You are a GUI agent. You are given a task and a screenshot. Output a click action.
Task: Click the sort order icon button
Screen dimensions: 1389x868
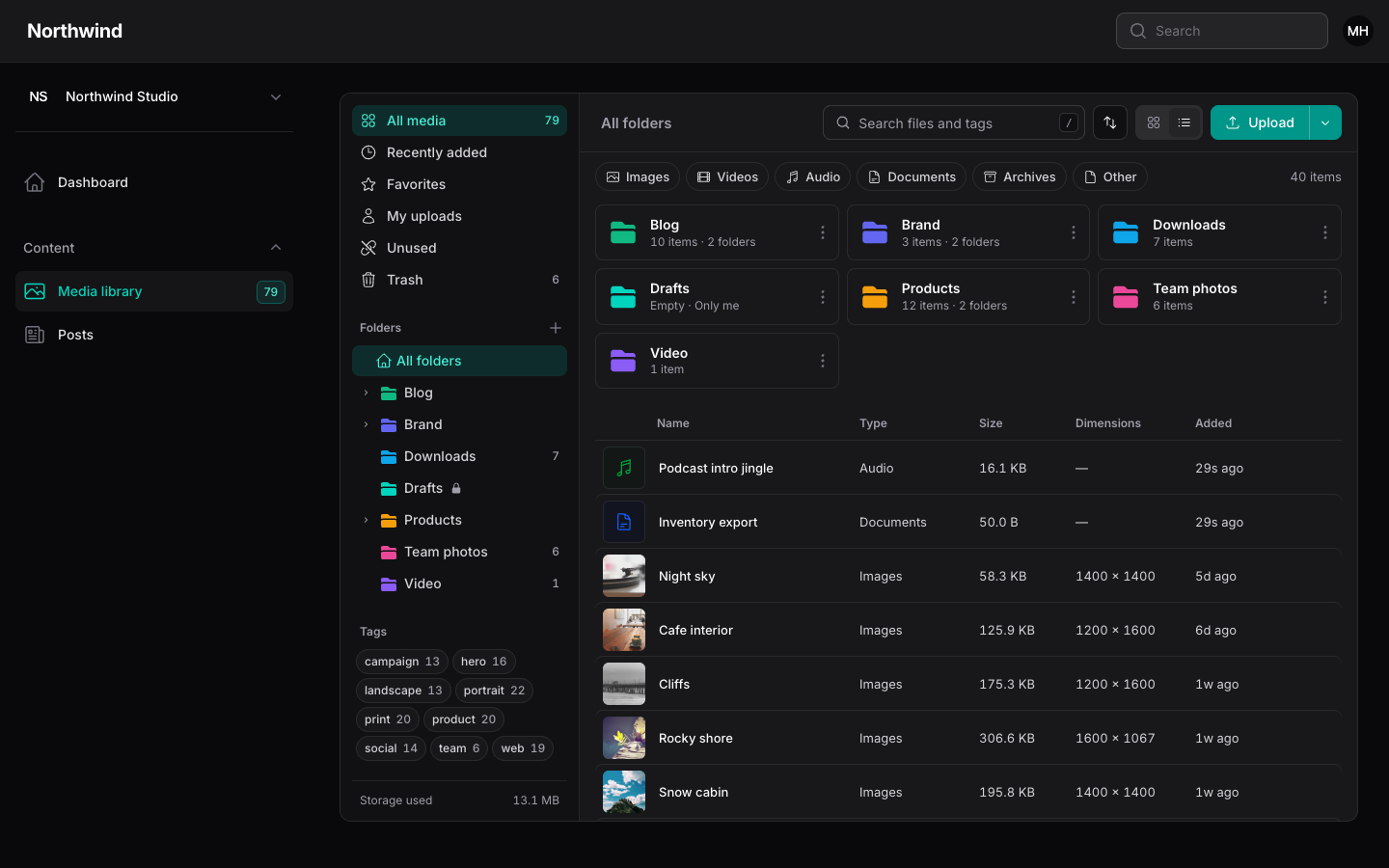point(1109,122)
